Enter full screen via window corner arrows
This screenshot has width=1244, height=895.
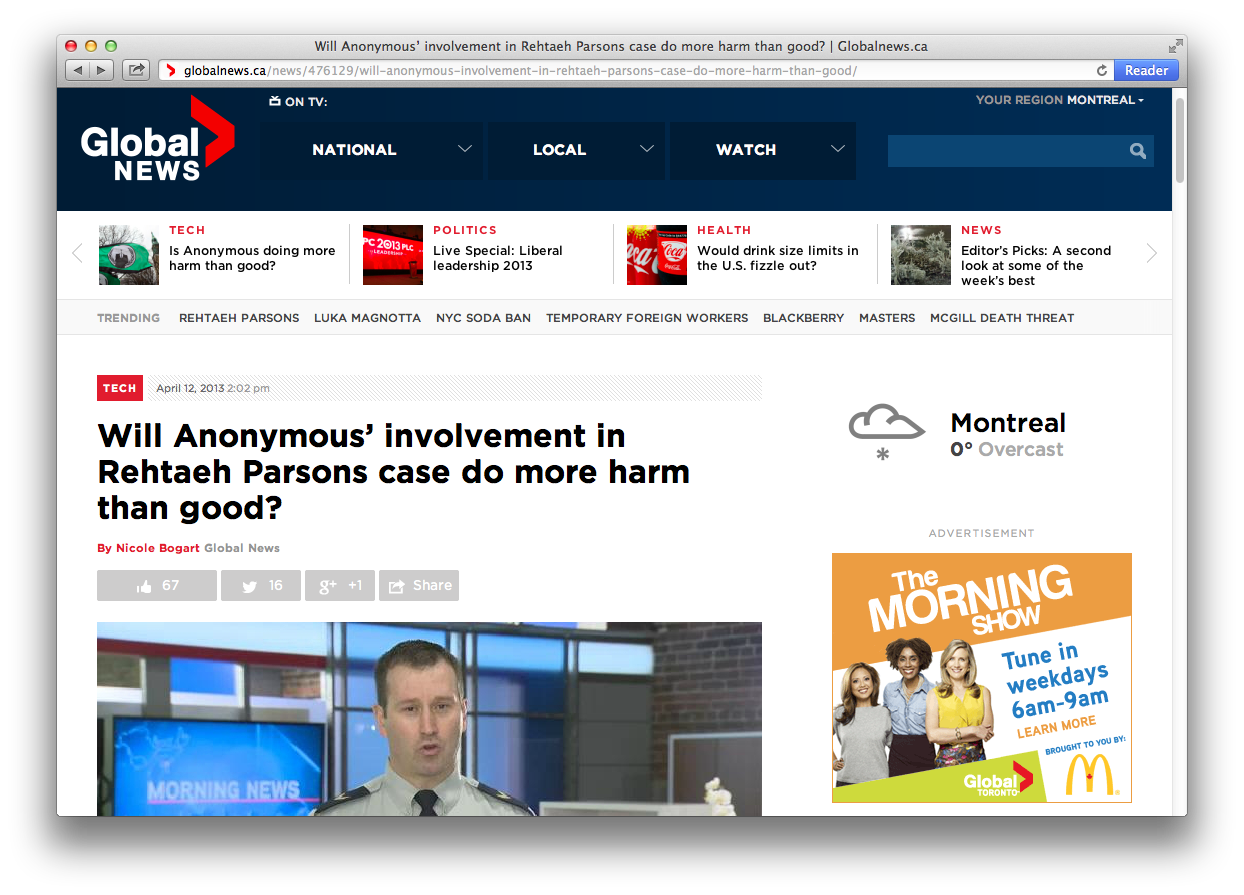point(1175,46)
